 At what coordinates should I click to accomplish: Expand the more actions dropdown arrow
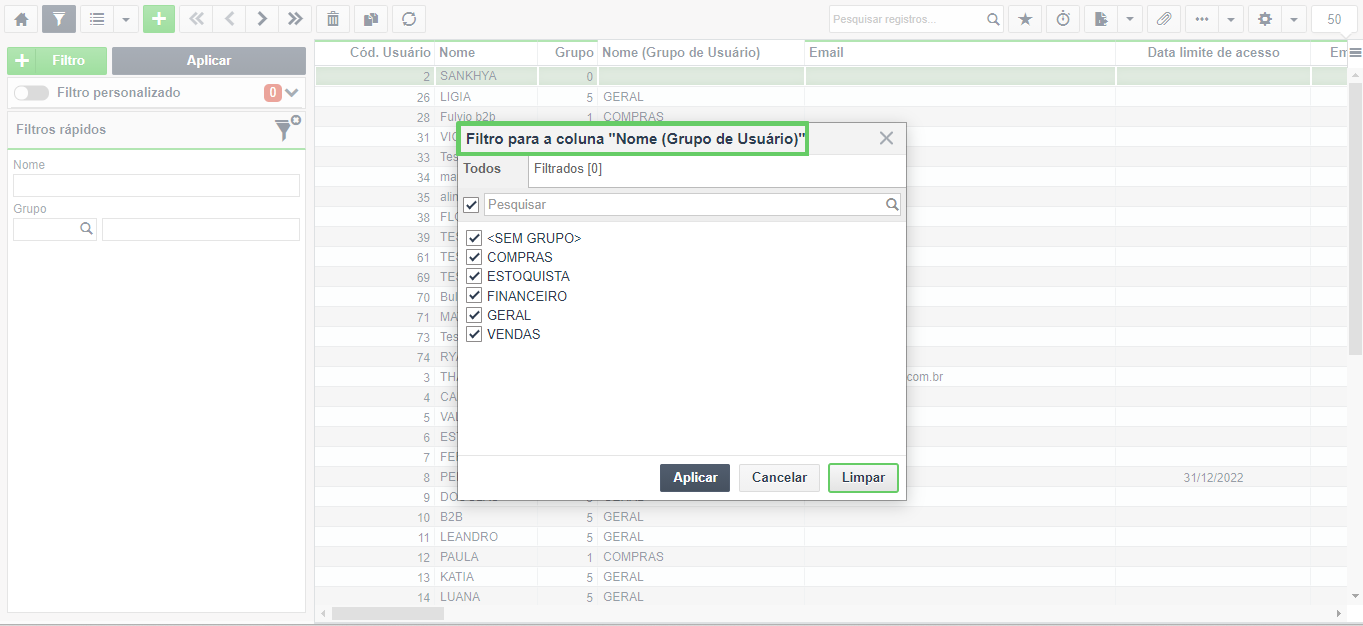click(x=1230, y=19)
